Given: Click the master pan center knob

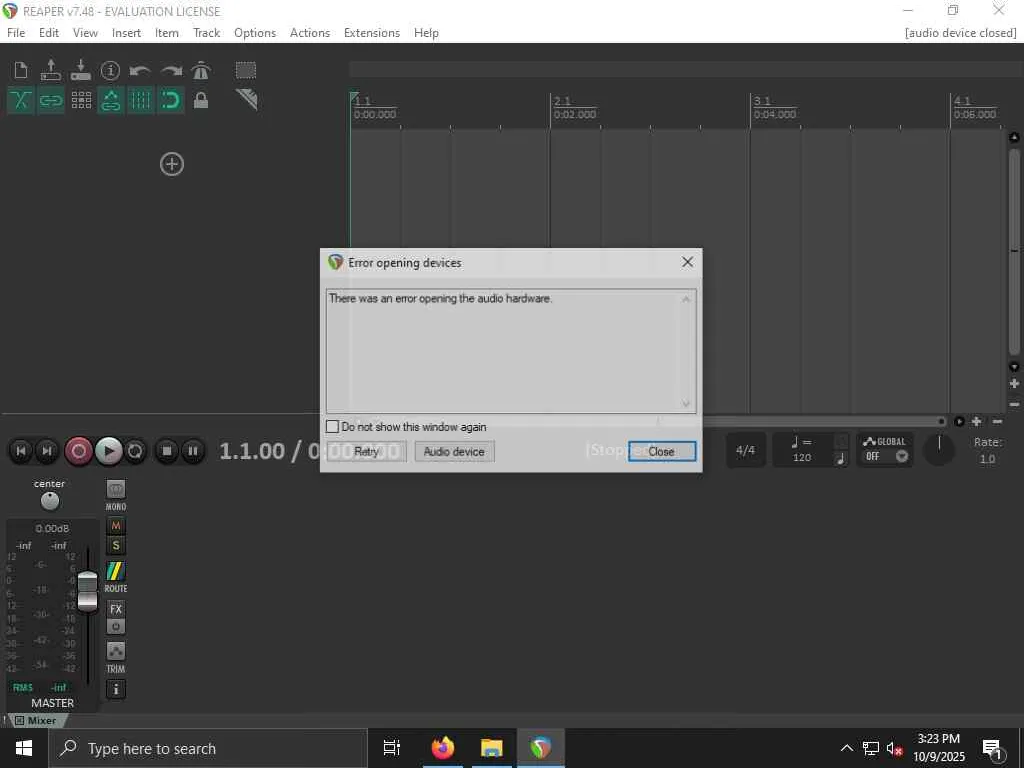Looking at the screenshot, I should click(x=50, y=501).
